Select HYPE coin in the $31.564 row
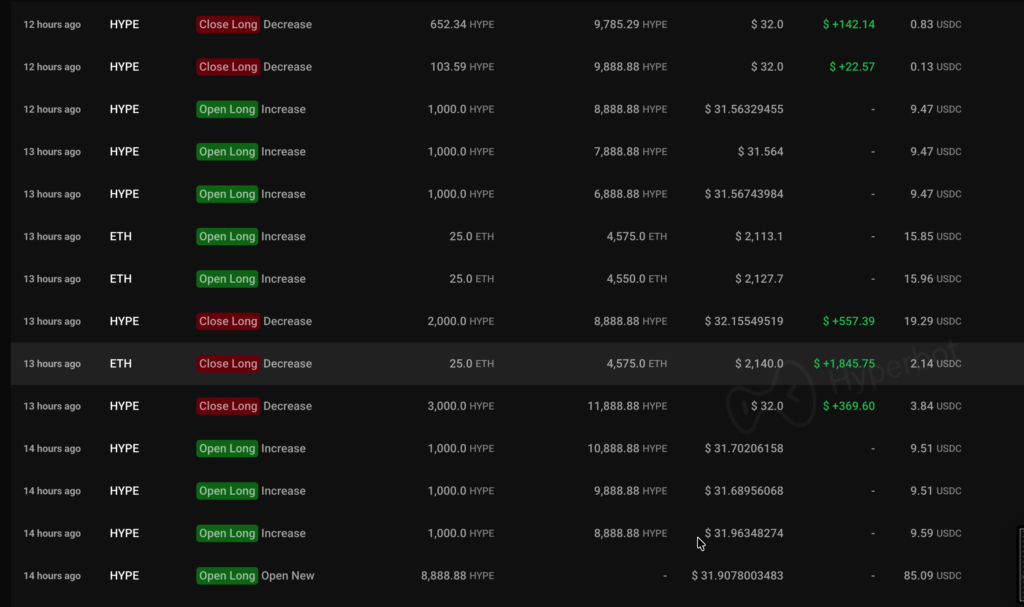Image resolution: width=1024 pixels, height=607 pixels. click(x=124, y=152)
